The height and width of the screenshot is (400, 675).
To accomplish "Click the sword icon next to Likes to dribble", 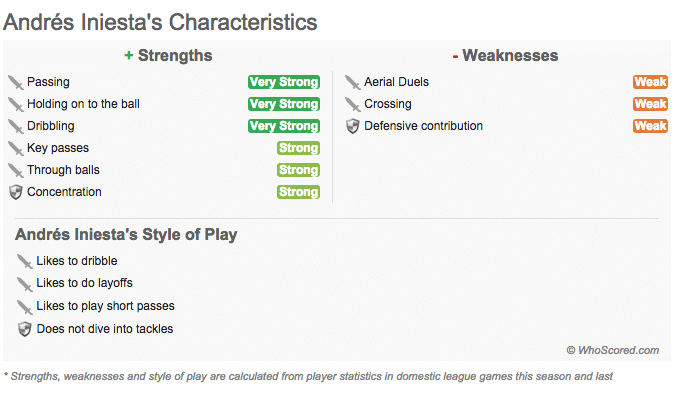I will [25, 262].
